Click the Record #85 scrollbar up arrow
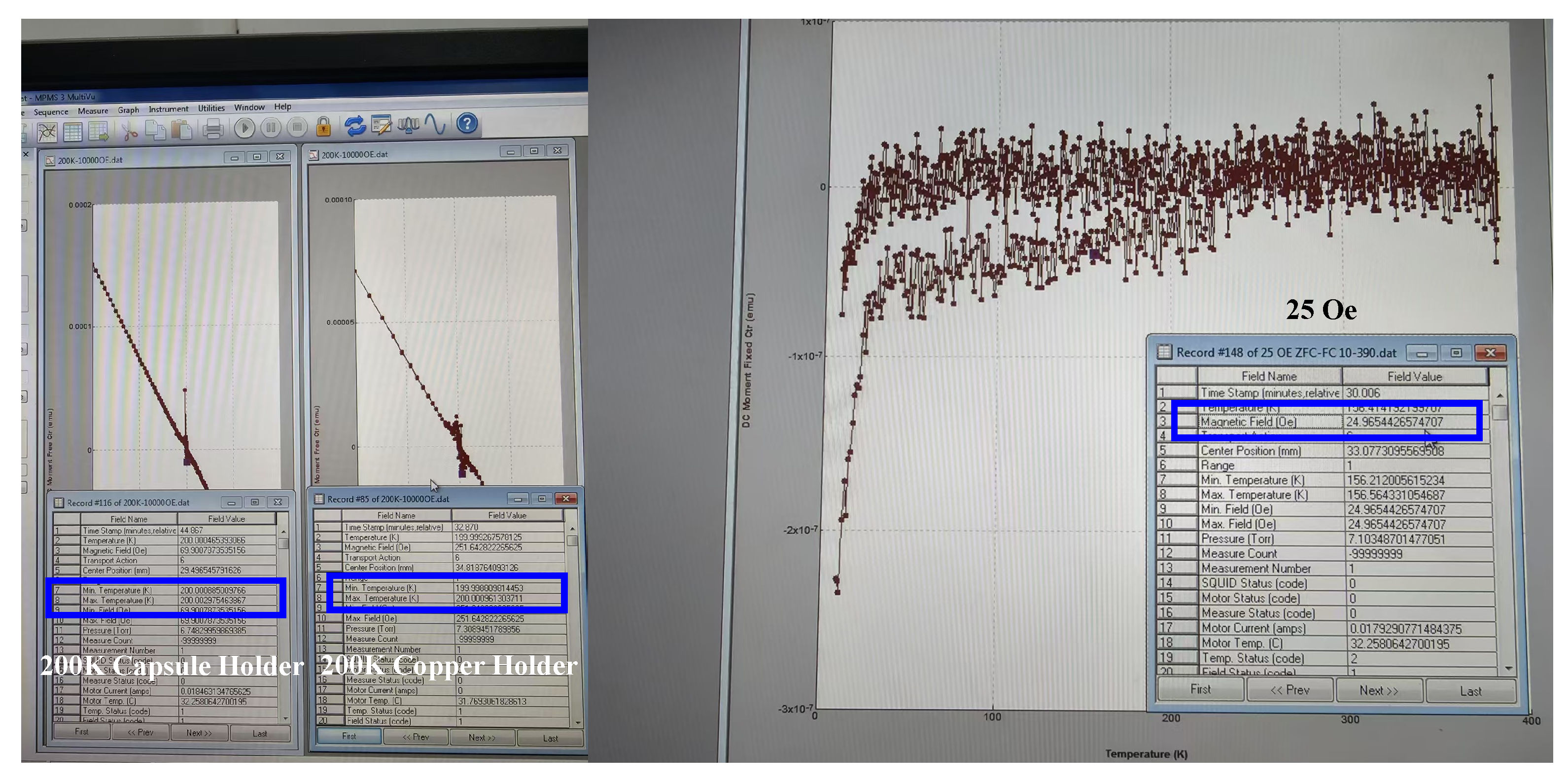The height and width of the screenshot is (783, 1568). (572, 528)
